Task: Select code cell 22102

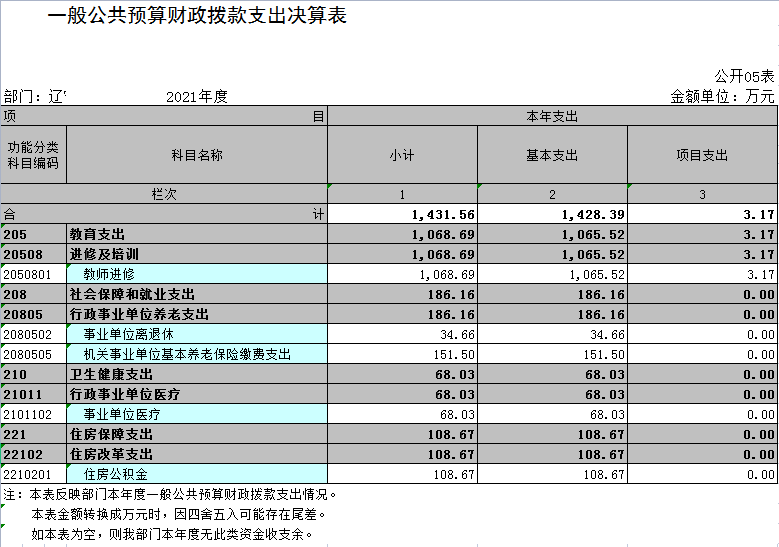Action: click(x=33, y=454)
